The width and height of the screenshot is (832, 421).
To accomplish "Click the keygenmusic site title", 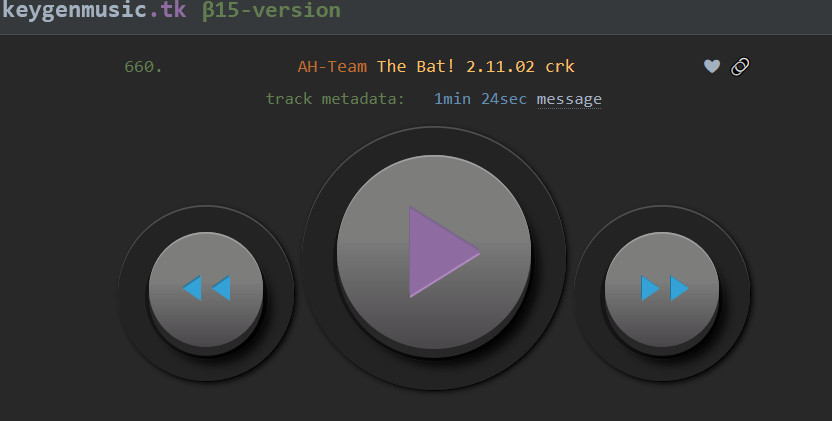I will pos(74,10).
